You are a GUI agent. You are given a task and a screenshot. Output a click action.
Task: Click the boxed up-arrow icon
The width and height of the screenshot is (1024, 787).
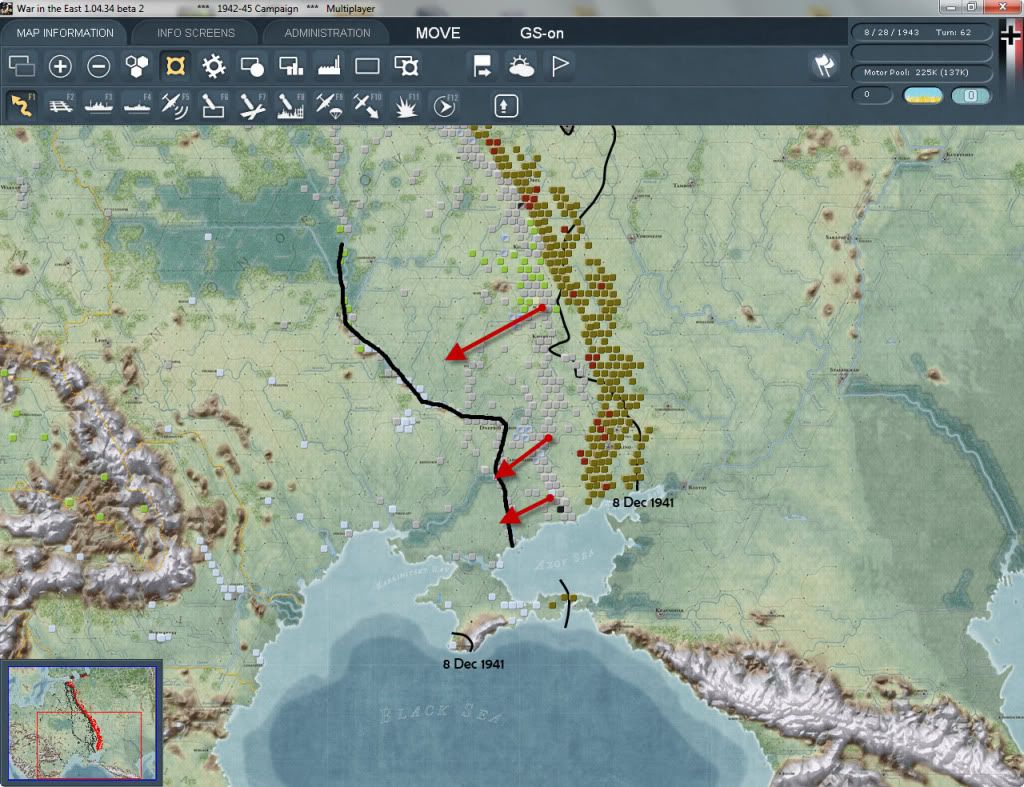506,106
